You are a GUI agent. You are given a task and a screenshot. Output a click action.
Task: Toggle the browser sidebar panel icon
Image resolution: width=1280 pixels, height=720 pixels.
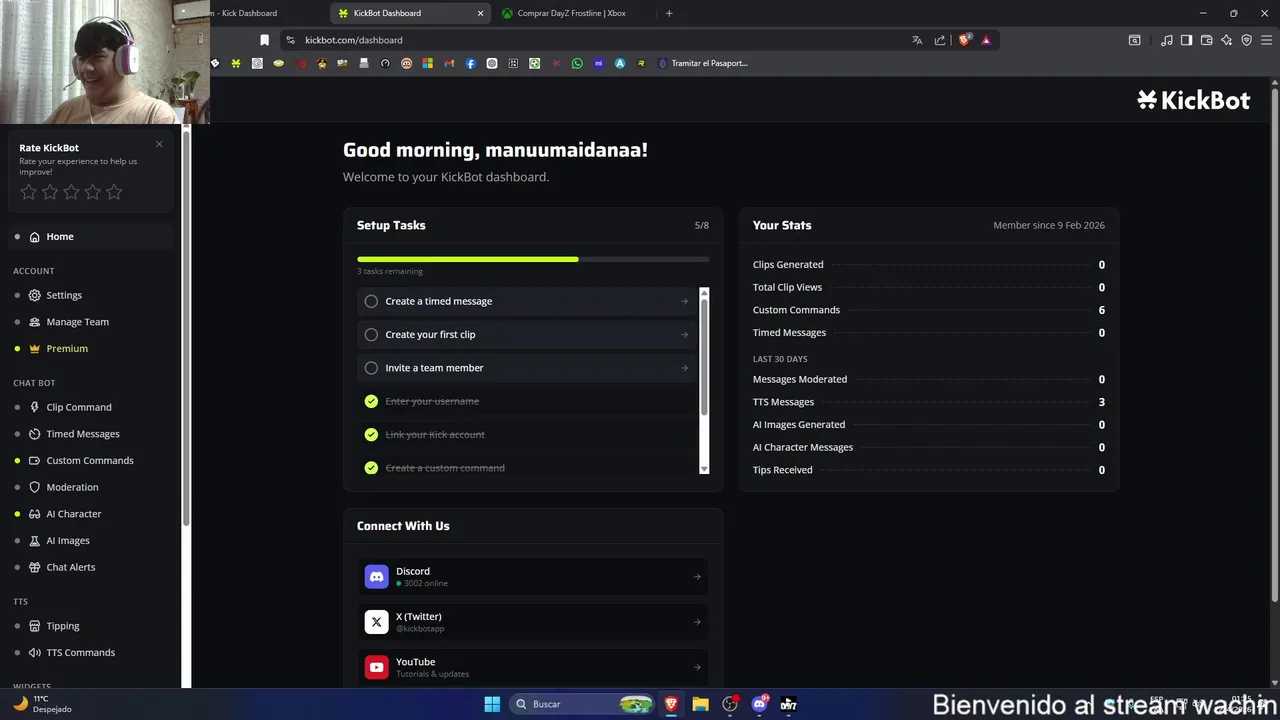pyautogui.click(x=1186, y=40)
